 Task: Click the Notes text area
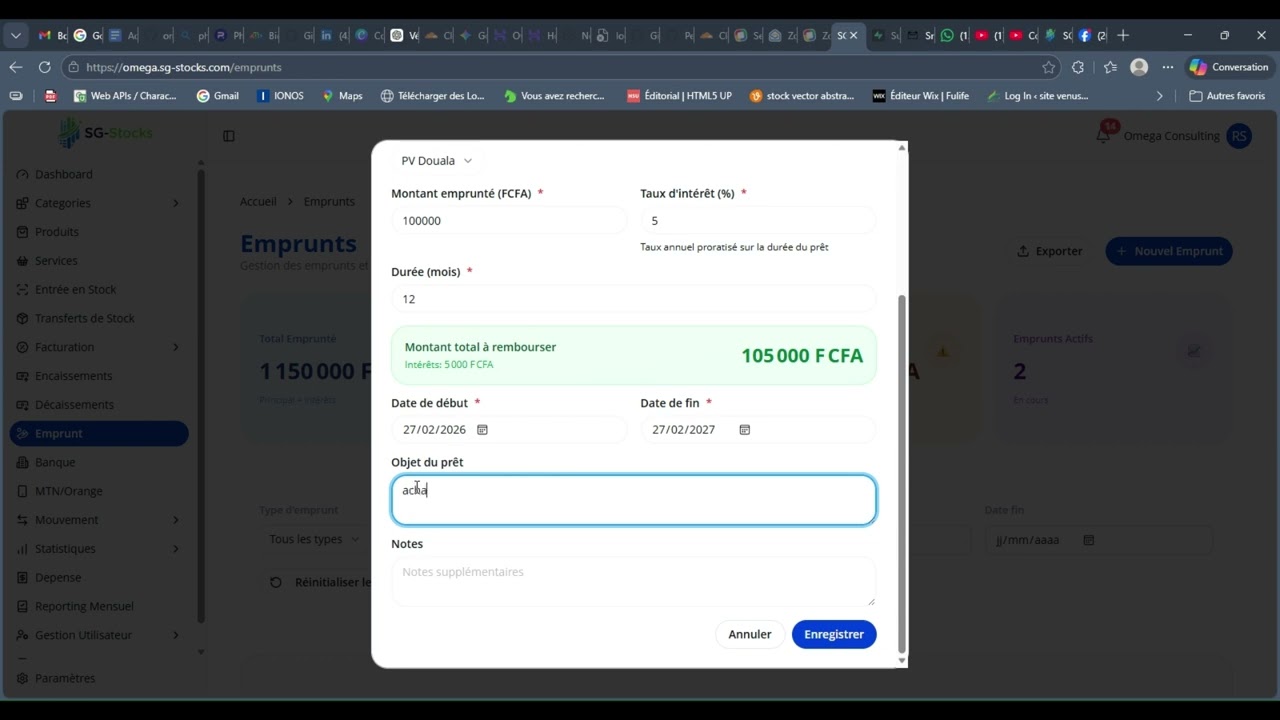pos(634,582)
